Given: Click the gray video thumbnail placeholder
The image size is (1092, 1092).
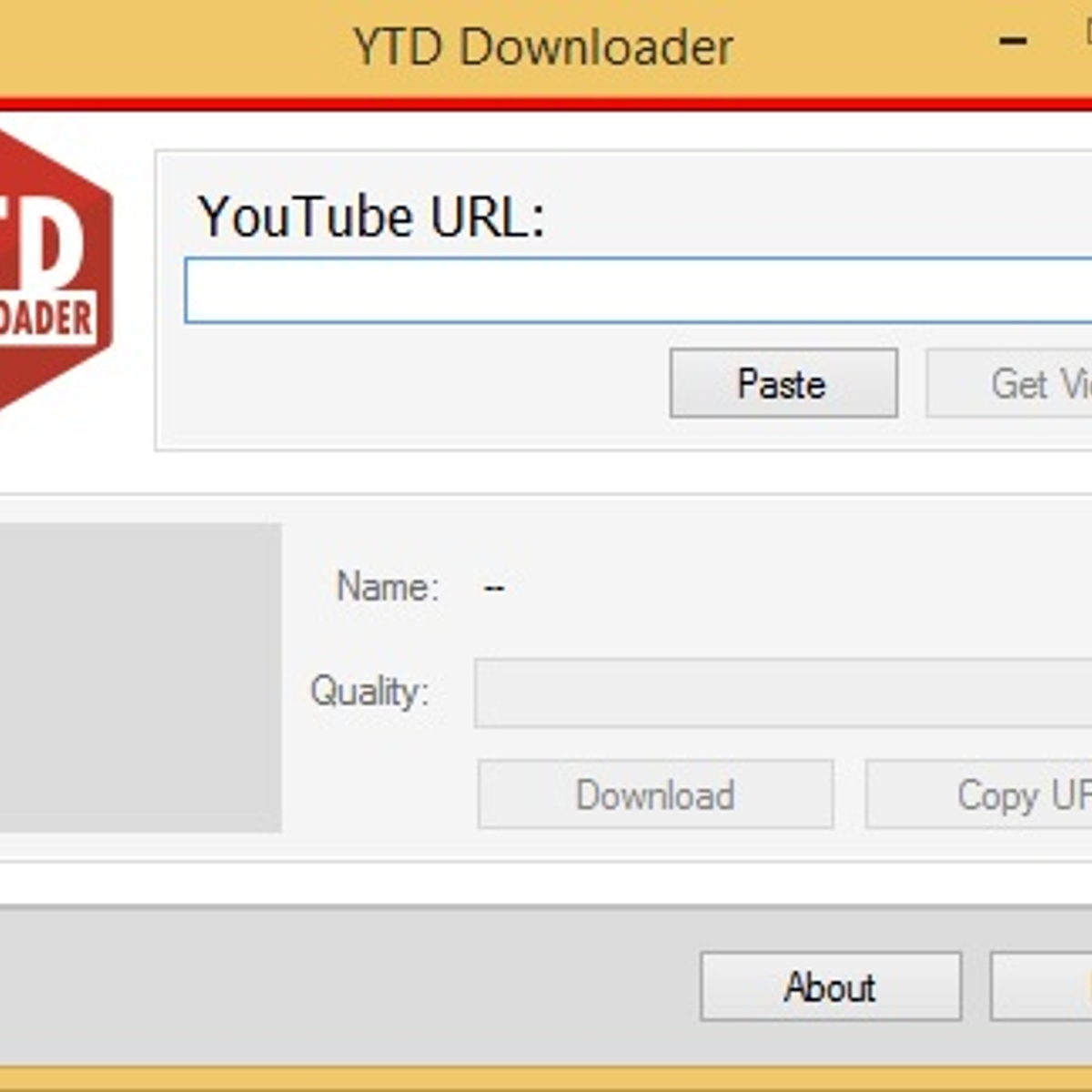Looking at the screenshot, I should [140, 677].
